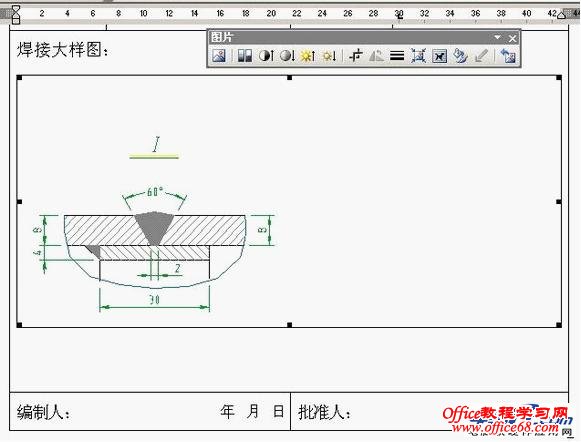Image resolution: width=581 pixels, height=442 pixels.
Task: Click the Insert Picture icon
Action: (219, 56)
